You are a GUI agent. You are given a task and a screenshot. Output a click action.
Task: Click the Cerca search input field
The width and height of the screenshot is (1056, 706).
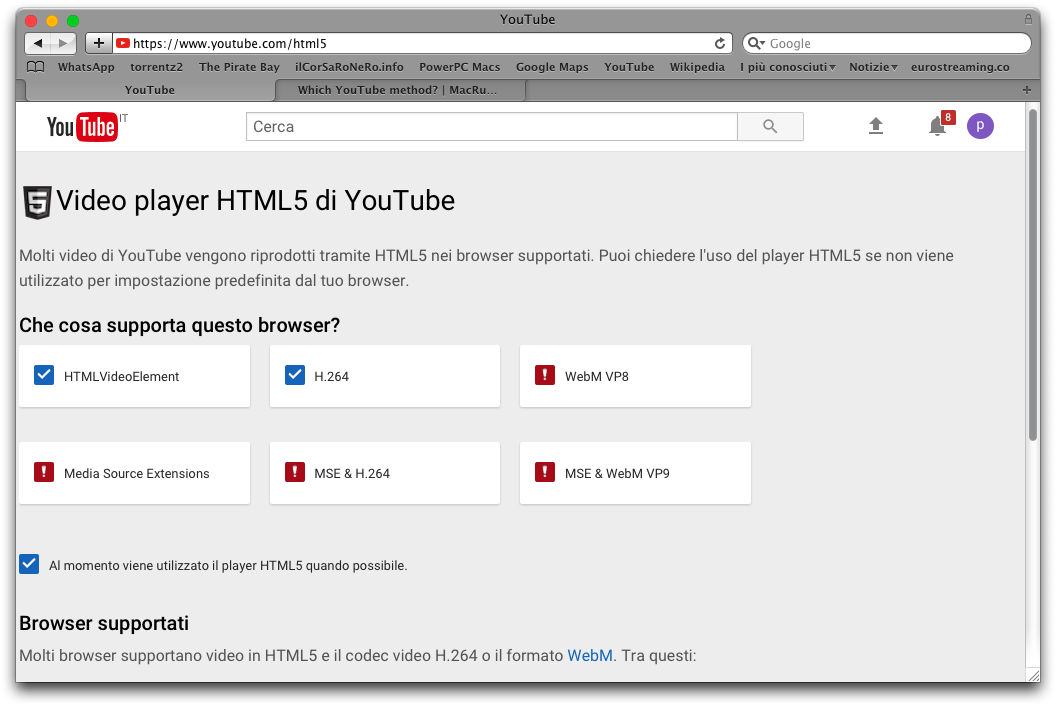tap(492, 127)
